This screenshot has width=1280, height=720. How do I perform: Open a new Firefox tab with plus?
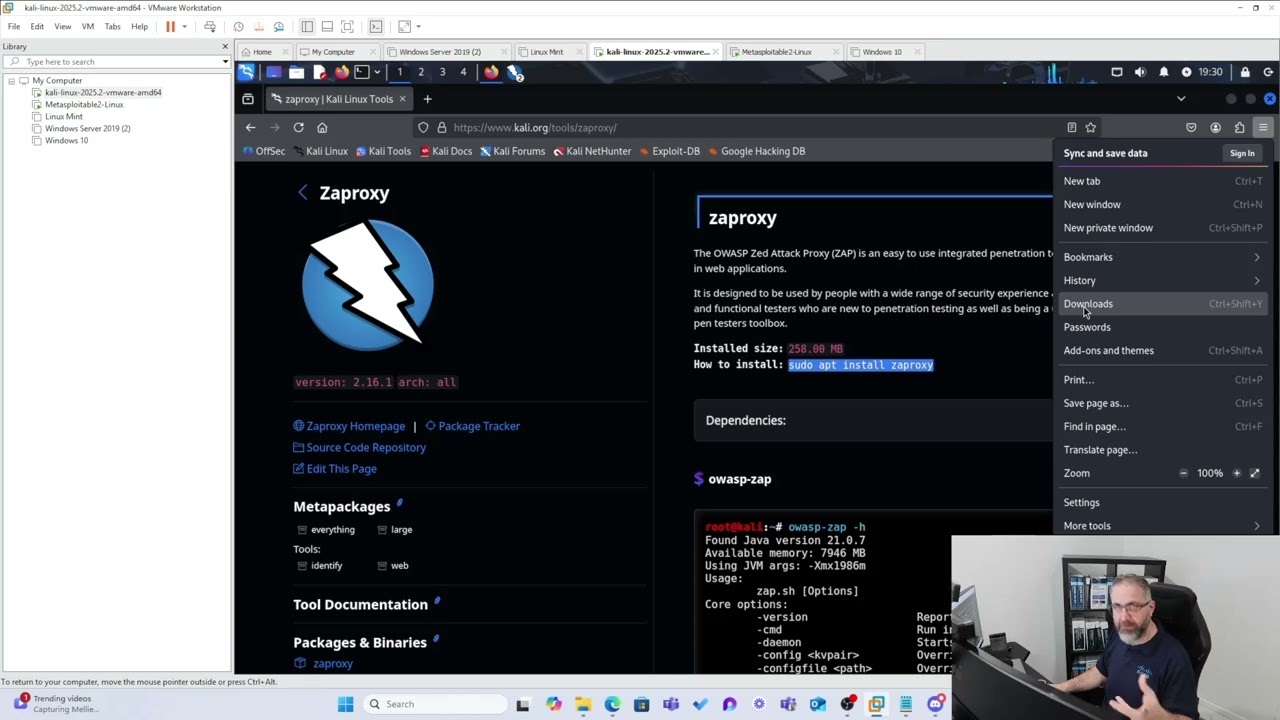(x=427, y=99)
